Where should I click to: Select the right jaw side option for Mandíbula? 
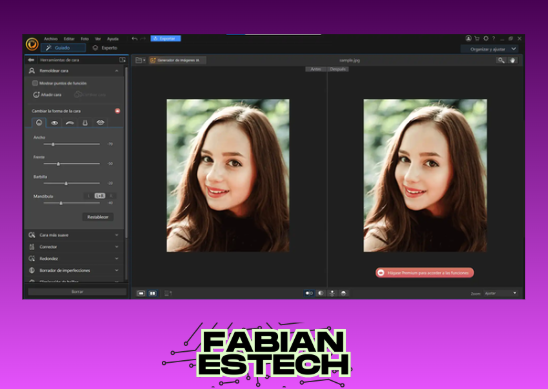(x=111, y=196)
